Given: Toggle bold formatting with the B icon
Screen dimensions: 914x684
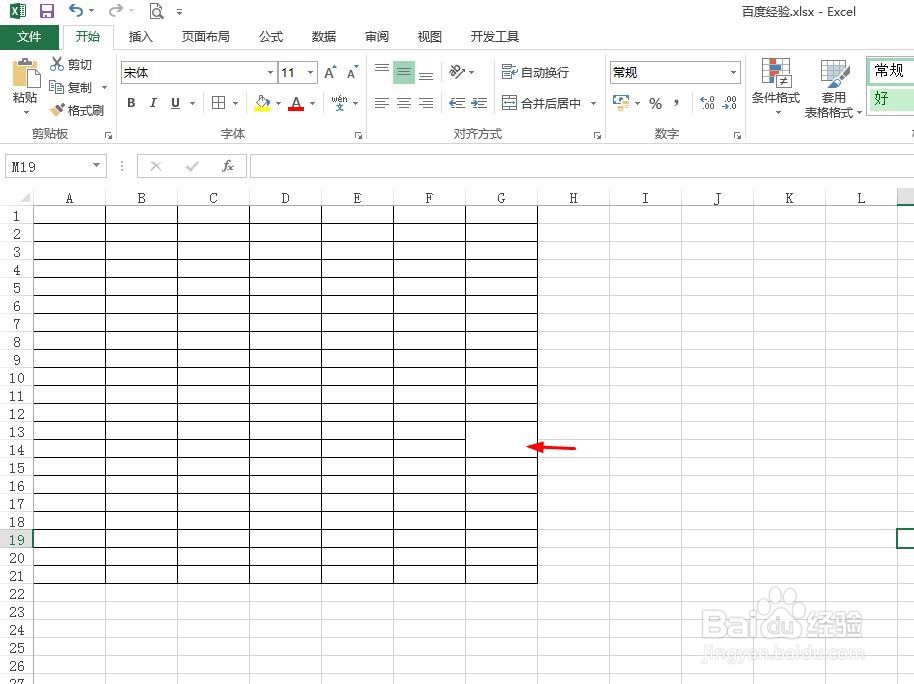Looking at the screenshot, I should (130, 102).
